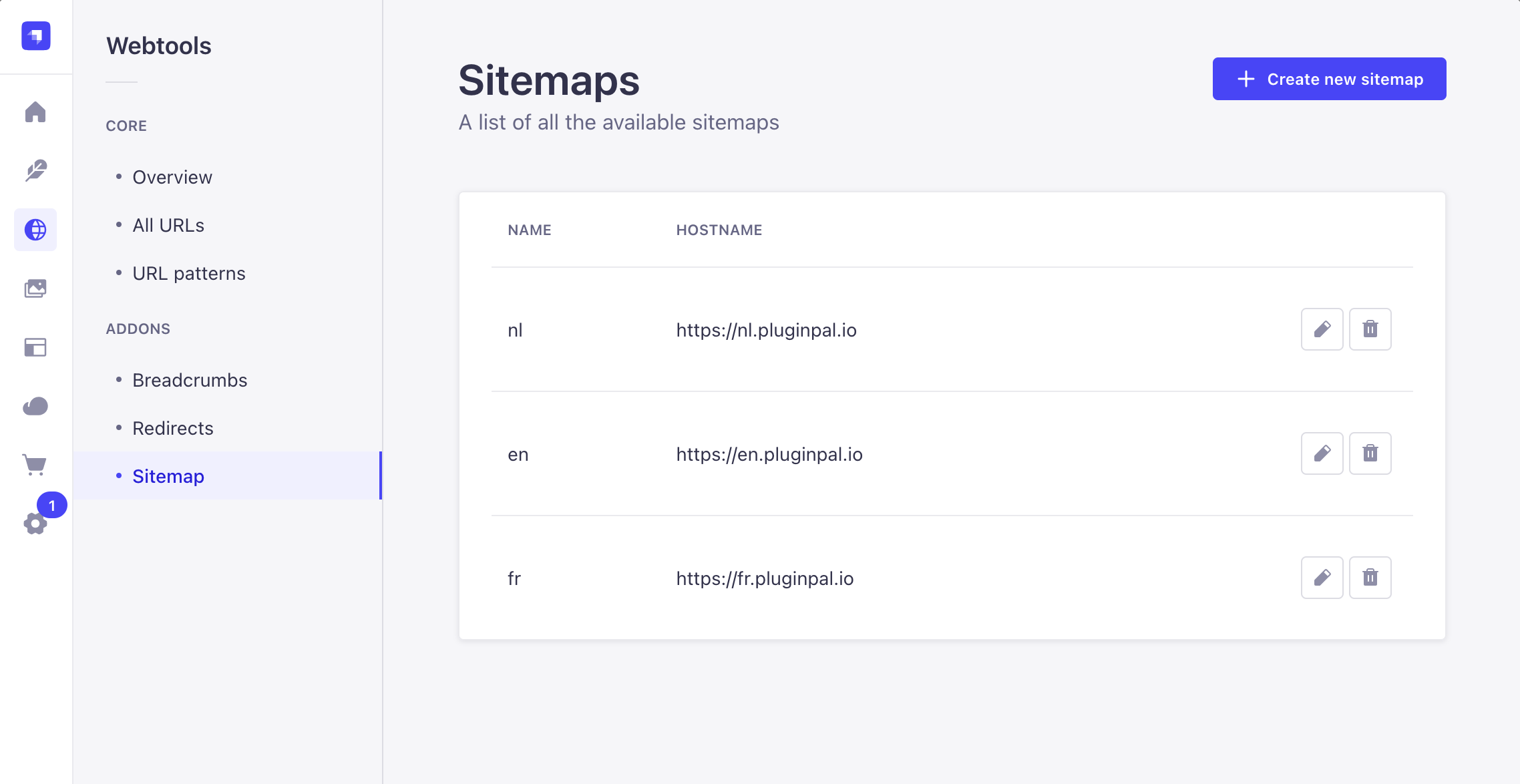This screenshot has width=1520, height=784.
Task: Open the Media Library image icon
Action: click(35, 288)
